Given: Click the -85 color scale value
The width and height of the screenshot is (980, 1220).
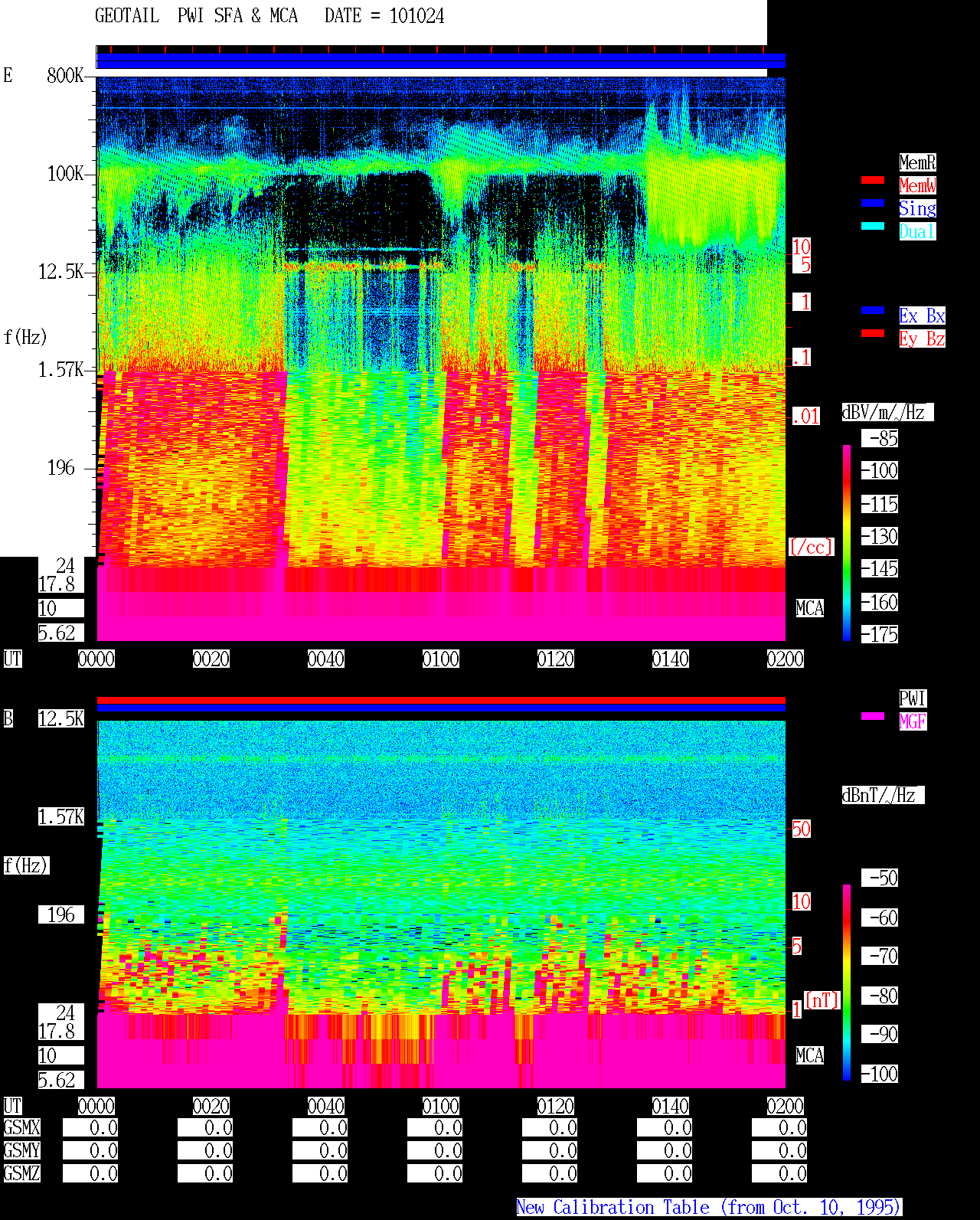Looking at the screenshot, I should click(x=880, y=438).
